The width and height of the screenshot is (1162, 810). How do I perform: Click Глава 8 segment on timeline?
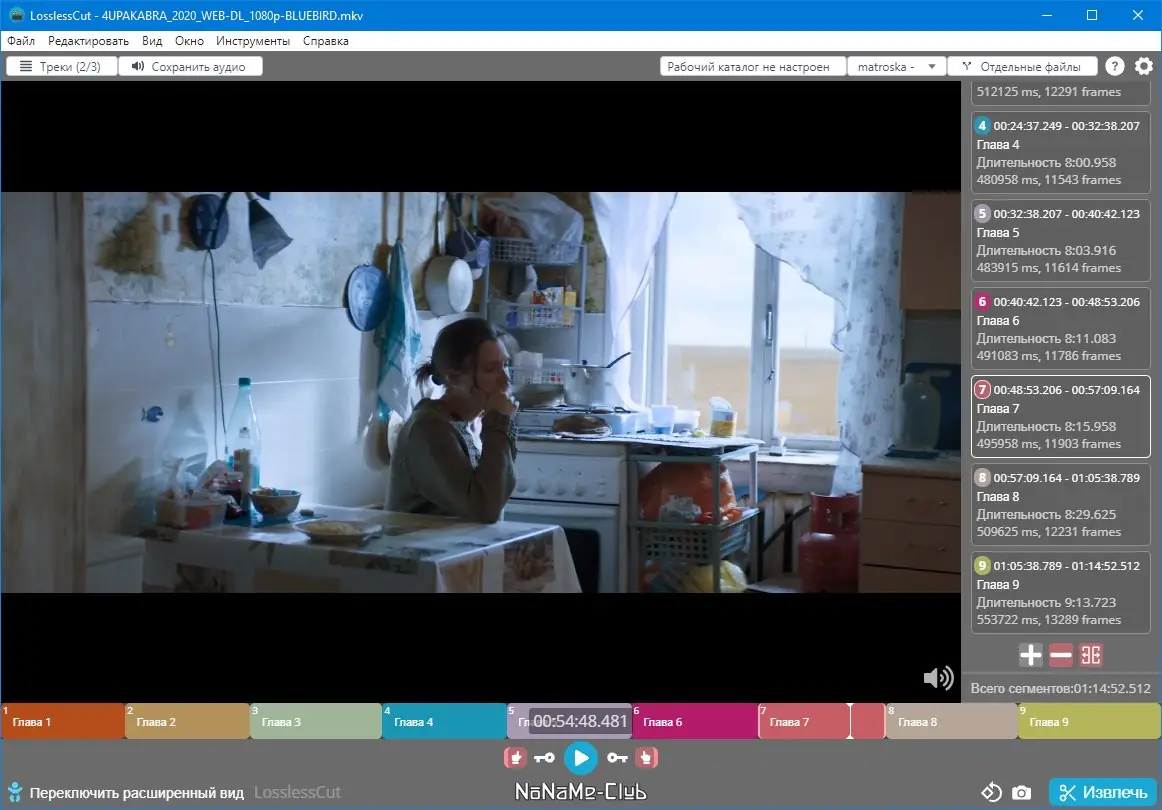(952, 721)
